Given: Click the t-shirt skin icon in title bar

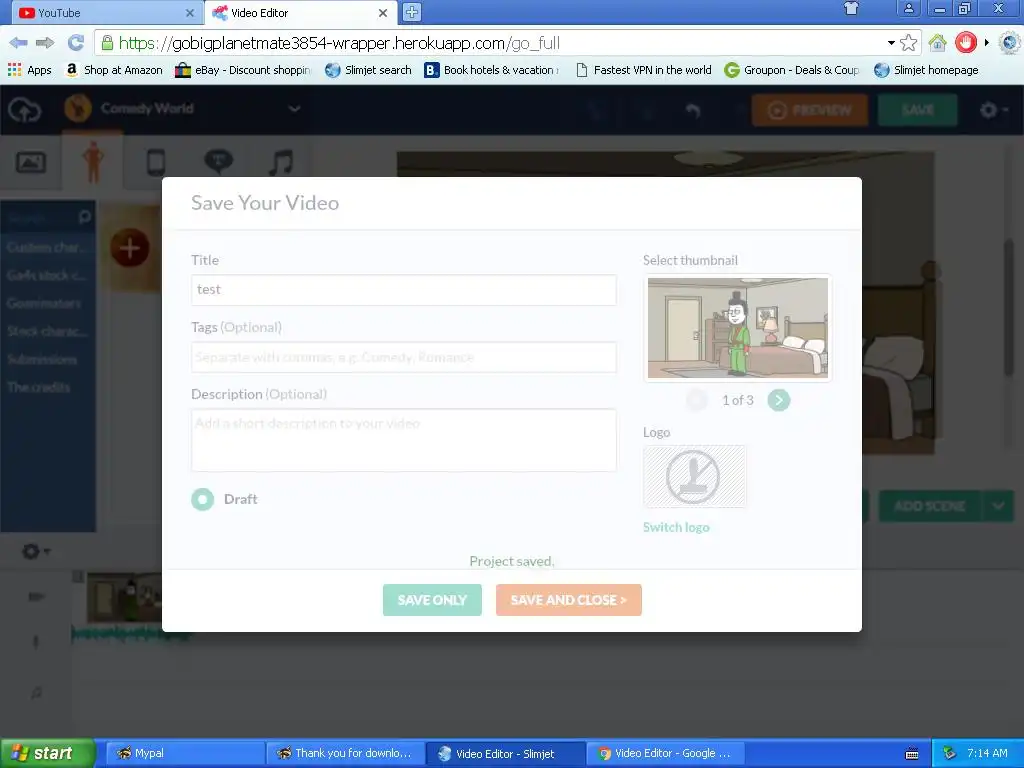Looking at the screenshot, I should (x=851, y=8).
